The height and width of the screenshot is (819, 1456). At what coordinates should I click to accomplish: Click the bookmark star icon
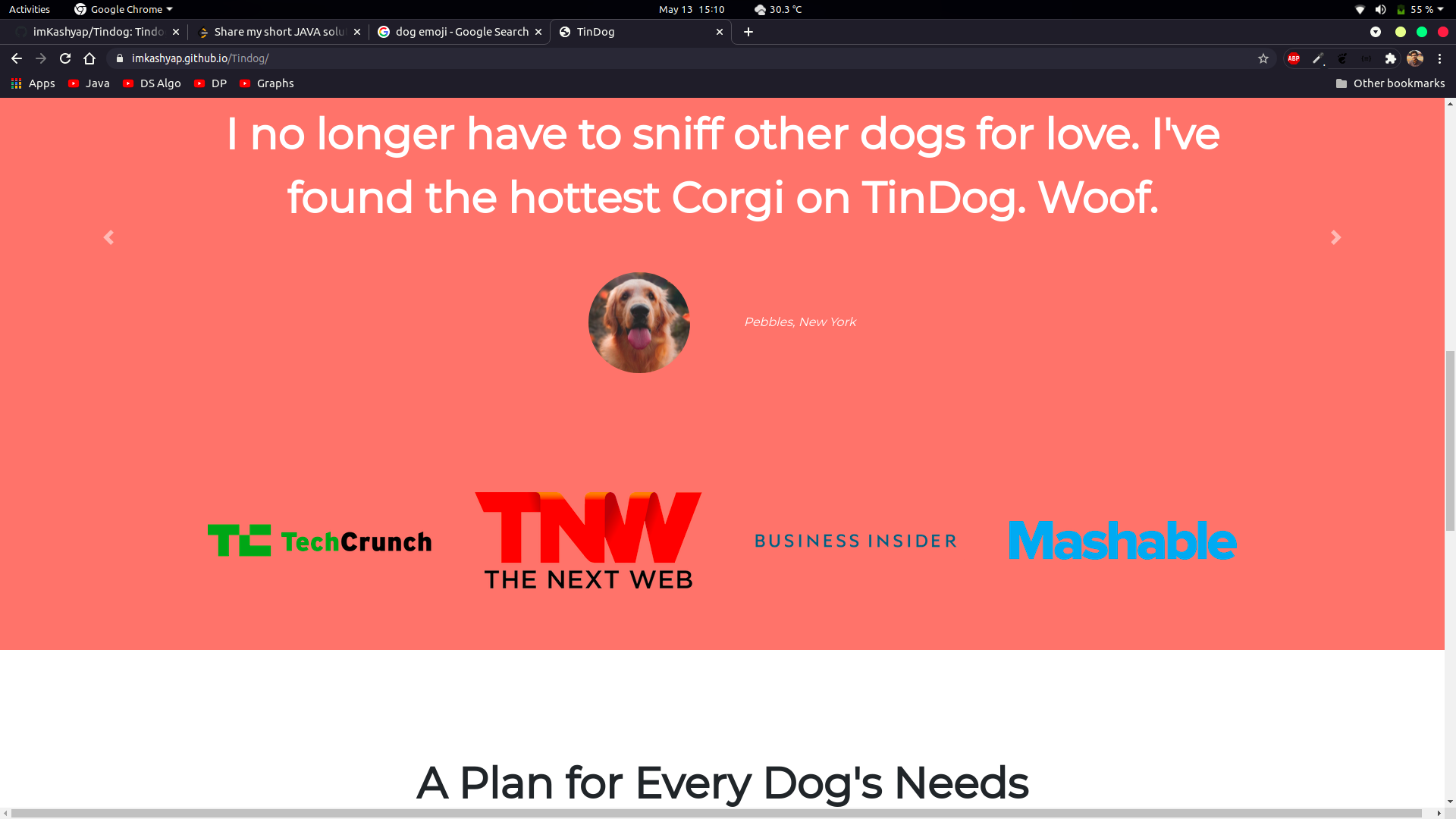click(1263, 58)
